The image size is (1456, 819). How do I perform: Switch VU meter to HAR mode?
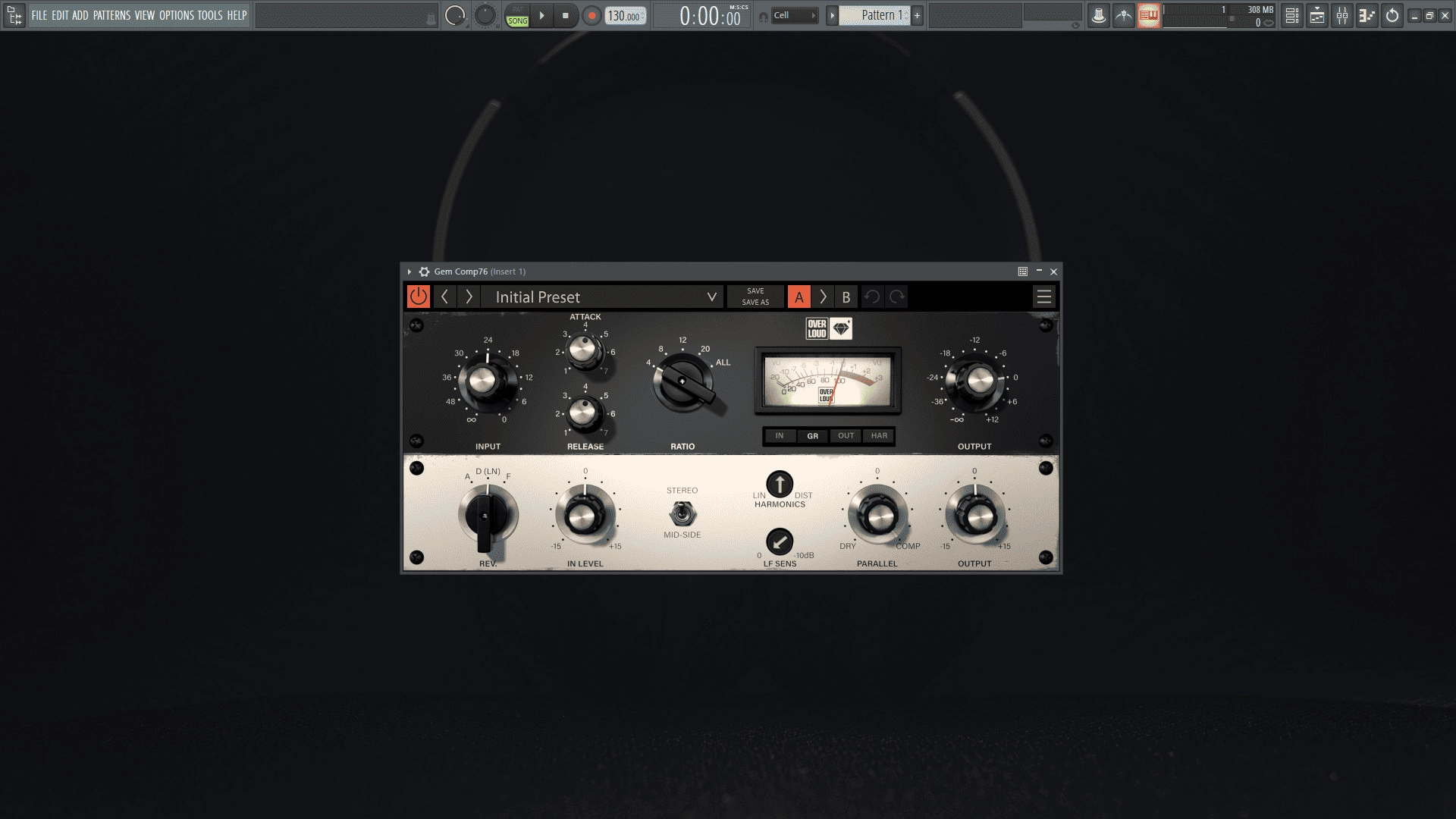coord(879,436)
